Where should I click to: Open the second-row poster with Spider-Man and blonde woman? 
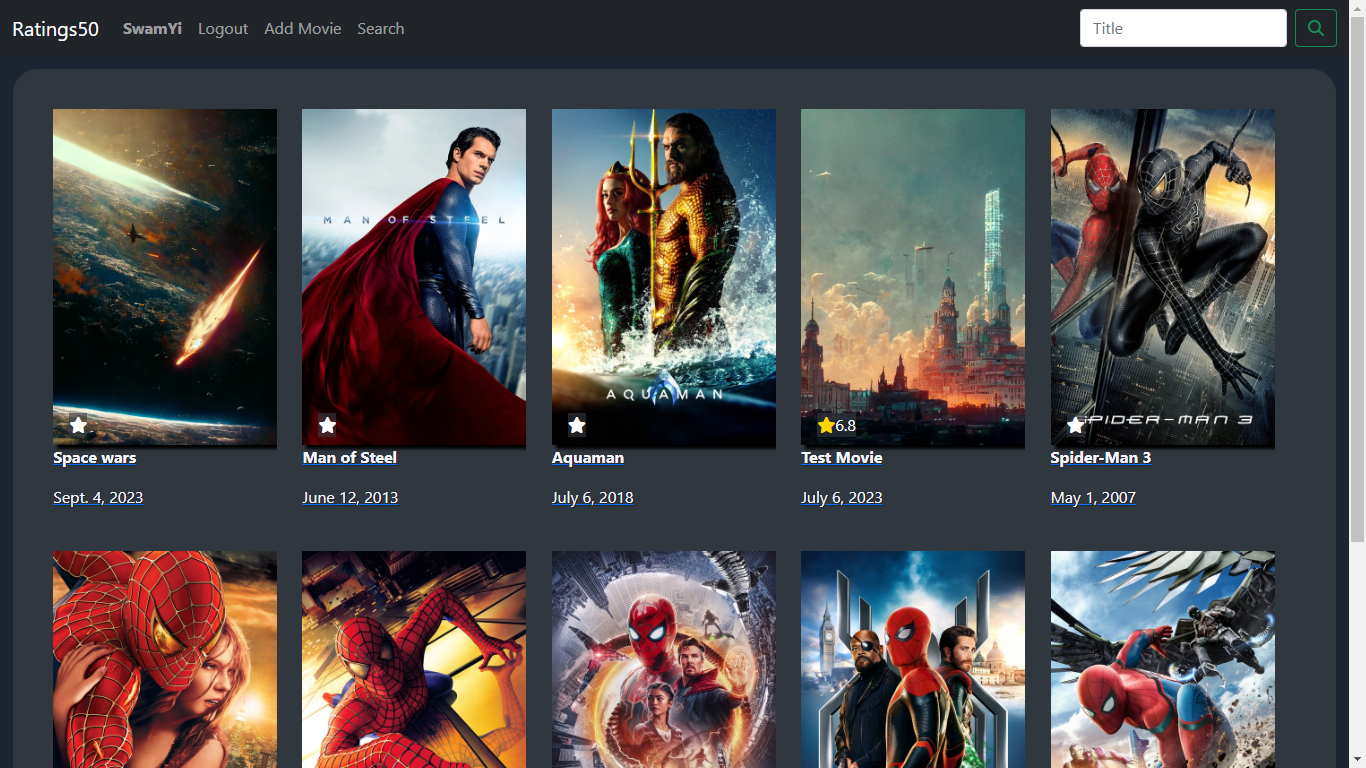165,660
